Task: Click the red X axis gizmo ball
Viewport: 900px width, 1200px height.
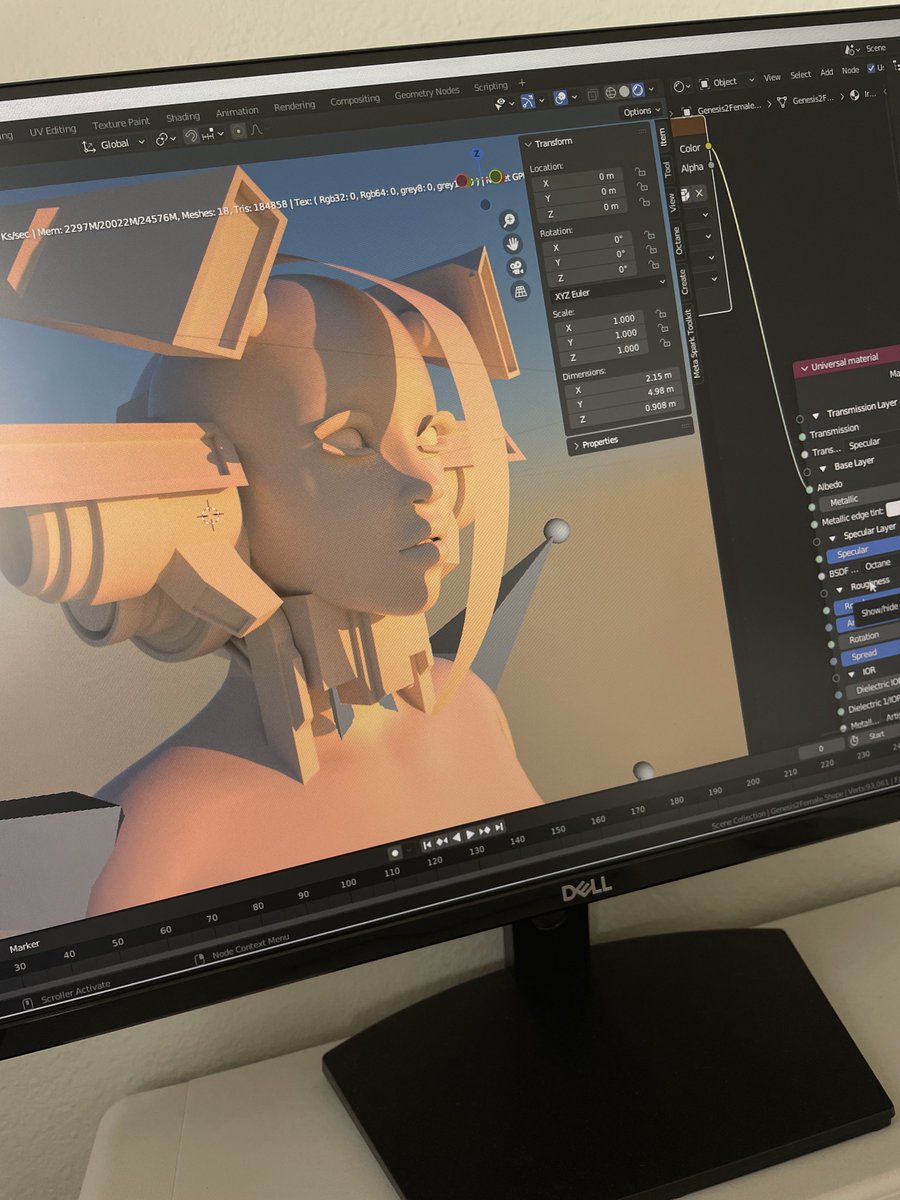Action: pos(462,181)
